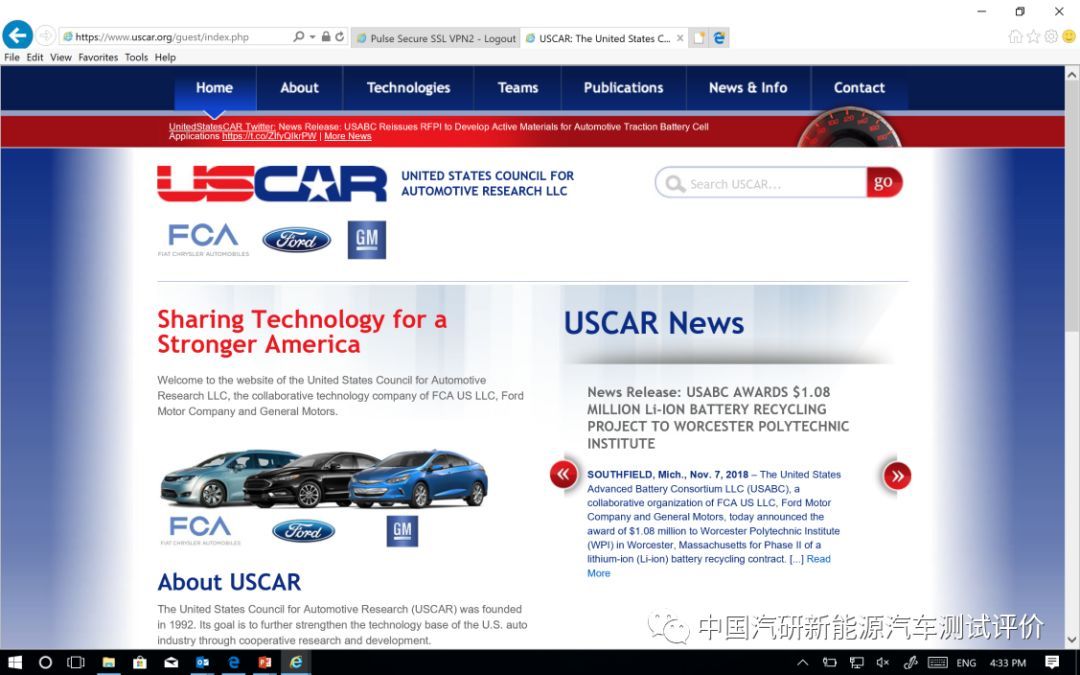The height and width of the screenshot is (675, 1080).
Task: Click the page scrollbar down arrow
Action: click(1072, 640)
